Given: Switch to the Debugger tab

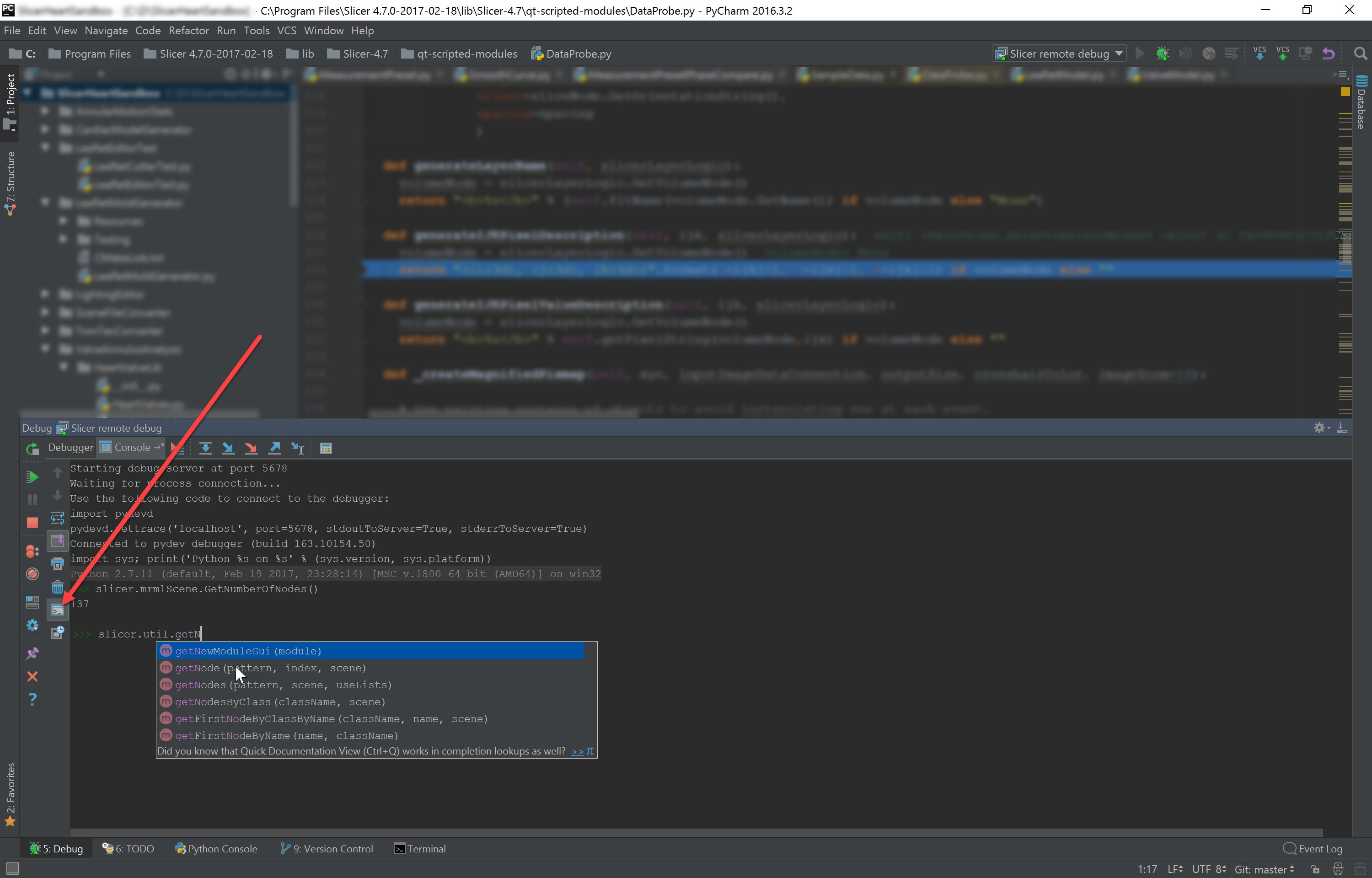Looking at the screenshot, I should click(71, 448).
